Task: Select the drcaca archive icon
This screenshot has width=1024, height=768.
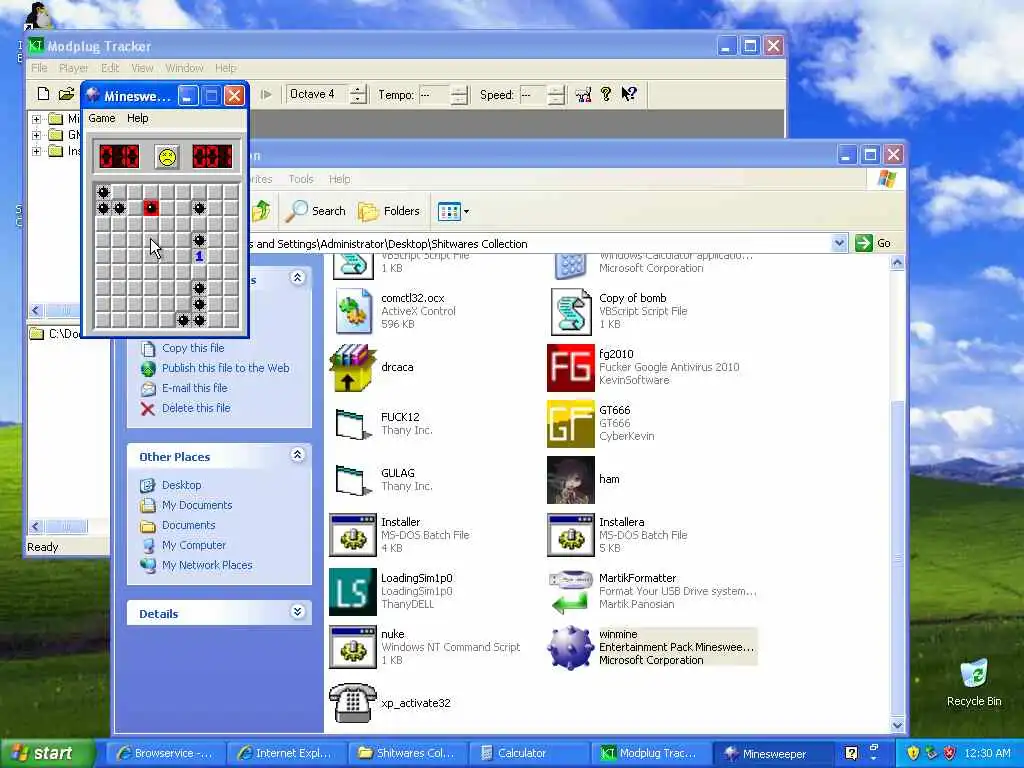Action: tap(353, 368)
